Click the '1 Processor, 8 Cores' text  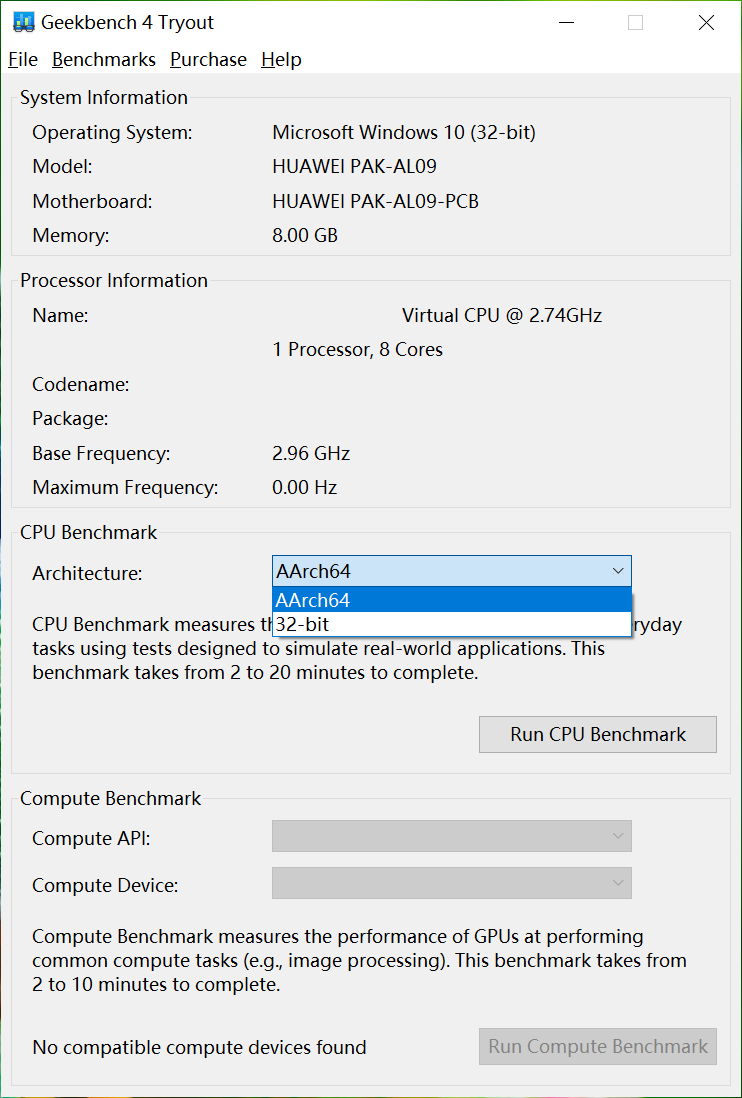(x=358, y=349)
